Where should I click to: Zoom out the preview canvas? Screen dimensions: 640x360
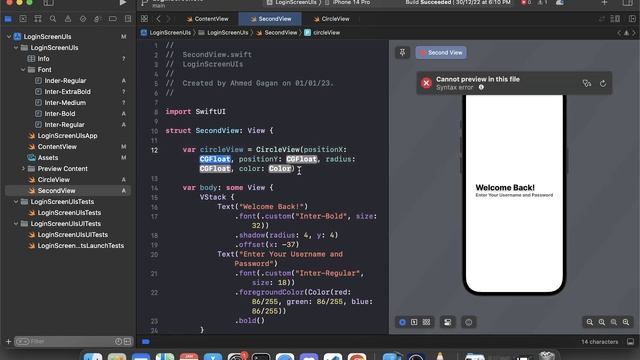coord(590,322)
